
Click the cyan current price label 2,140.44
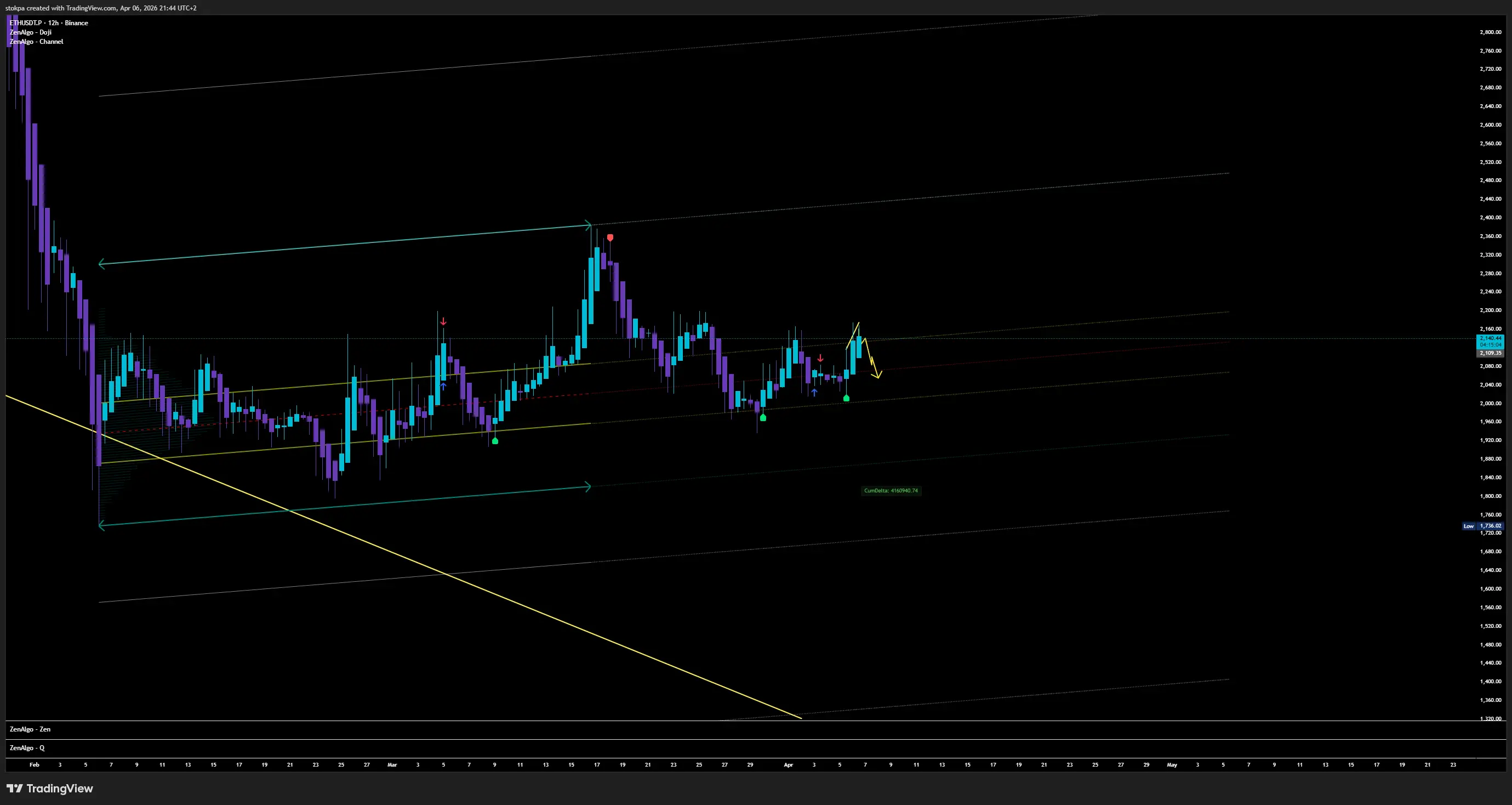(1490, 339)
